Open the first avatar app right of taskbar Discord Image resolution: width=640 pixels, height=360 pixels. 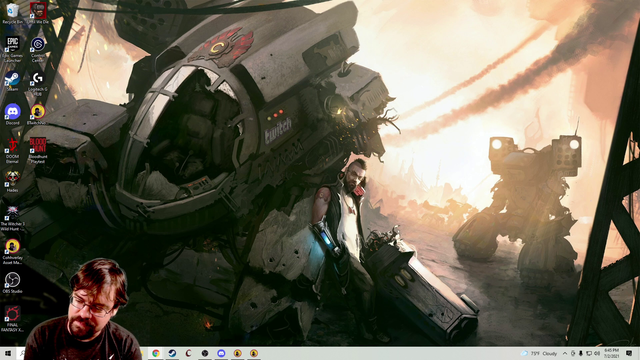238,353
